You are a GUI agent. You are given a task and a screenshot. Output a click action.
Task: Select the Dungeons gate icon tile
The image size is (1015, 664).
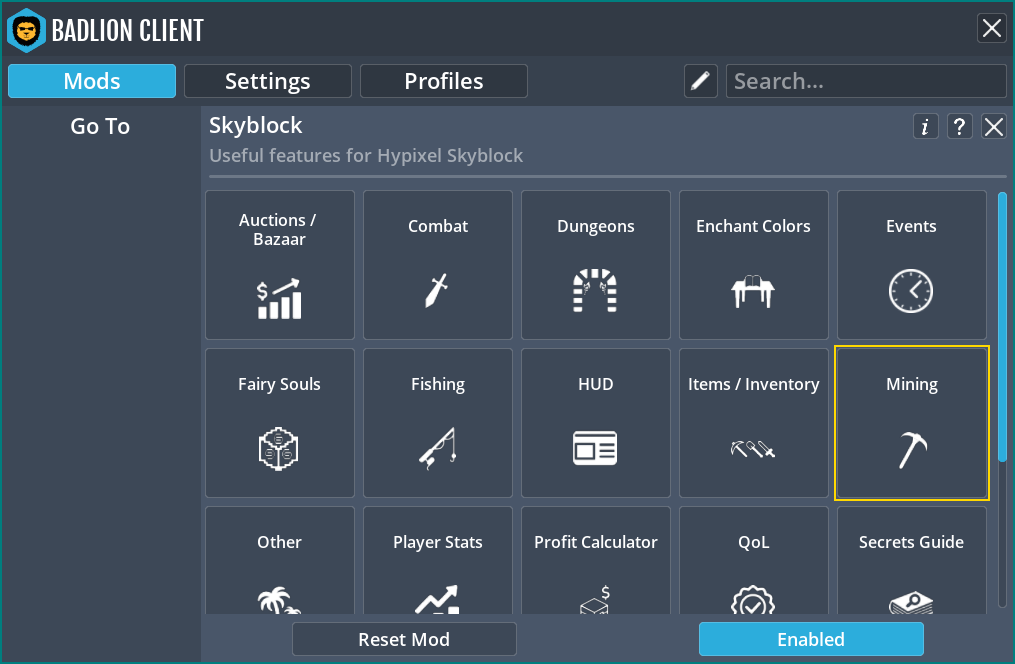coord(596,265)
